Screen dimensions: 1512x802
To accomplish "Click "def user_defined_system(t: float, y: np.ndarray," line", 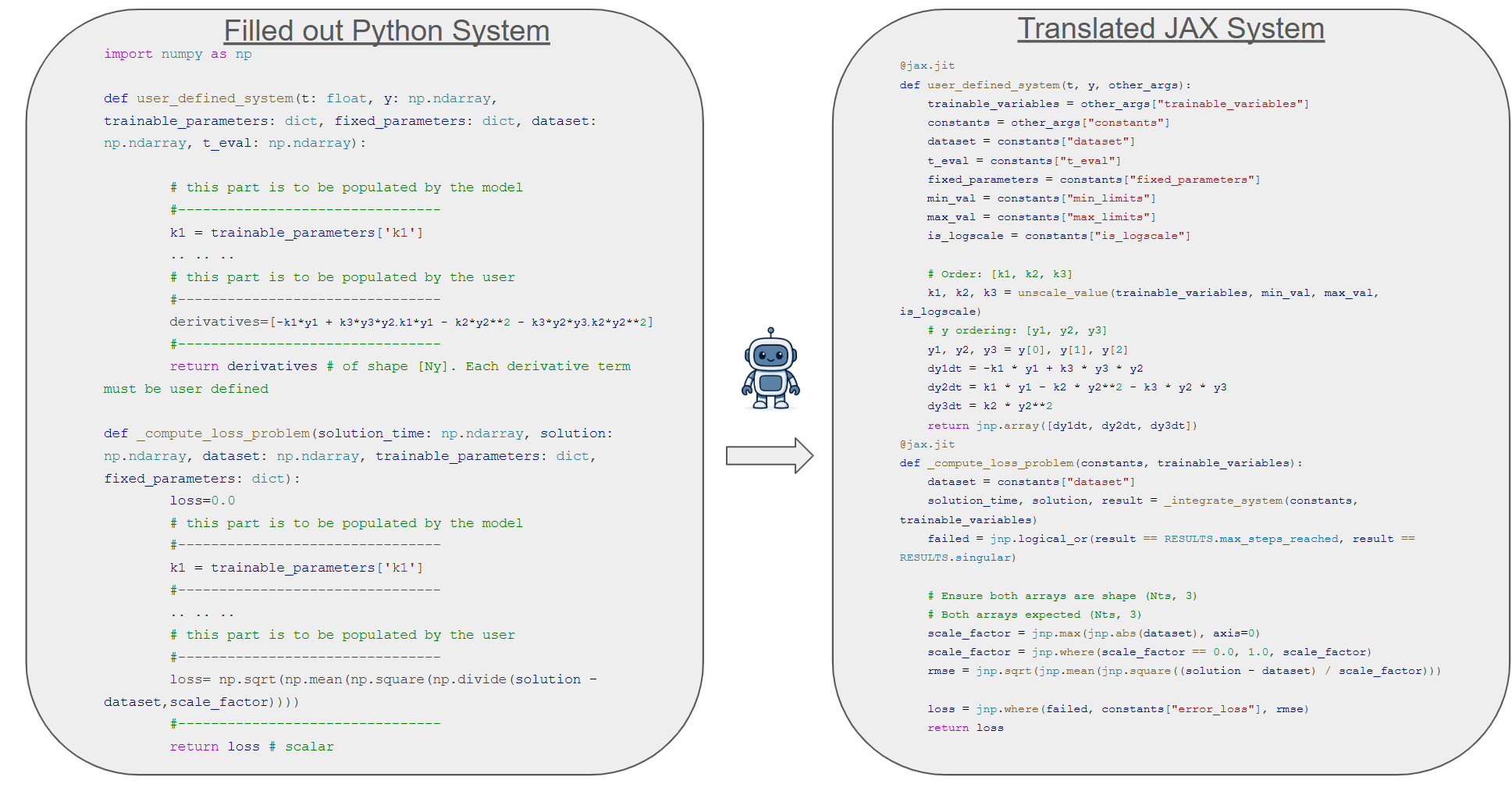I will tap(301, 98).
